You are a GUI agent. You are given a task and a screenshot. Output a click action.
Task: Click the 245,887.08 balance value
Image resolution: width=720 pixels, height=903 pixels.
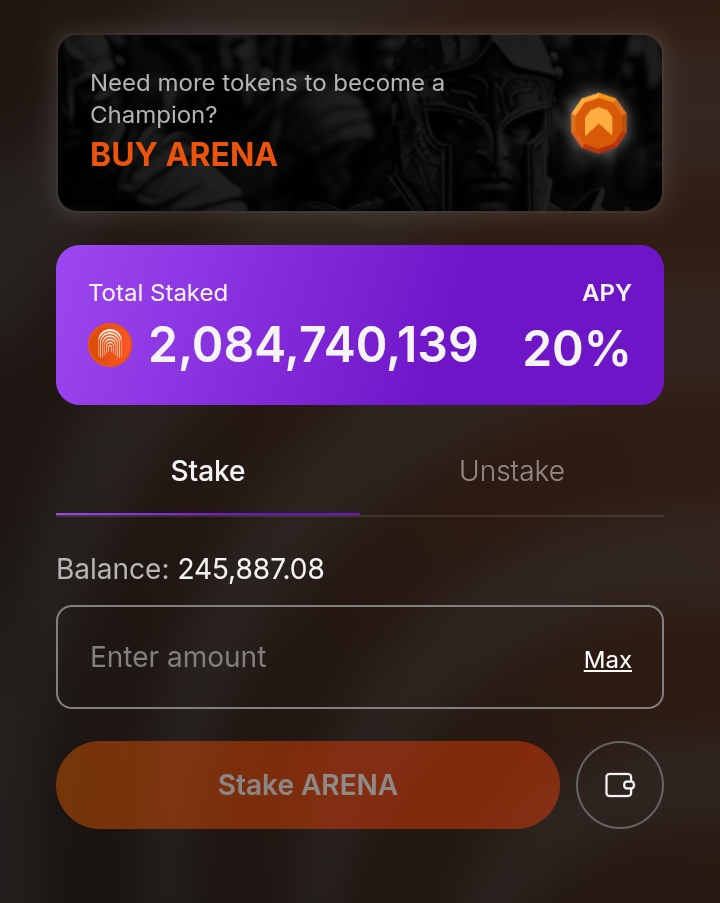tap(251, 570)
